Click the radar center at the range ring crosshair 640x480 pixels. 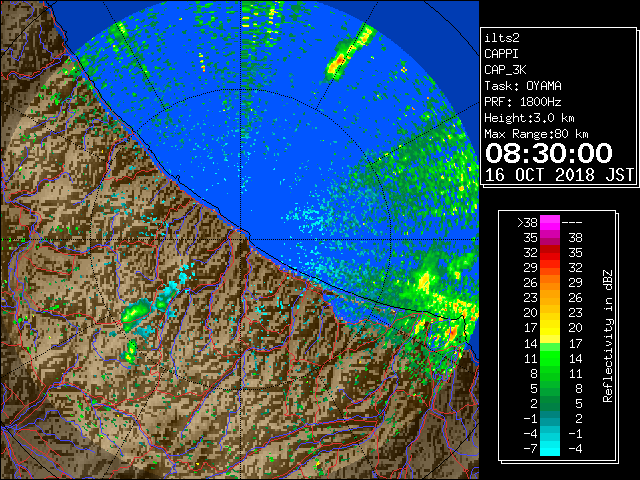241,240
